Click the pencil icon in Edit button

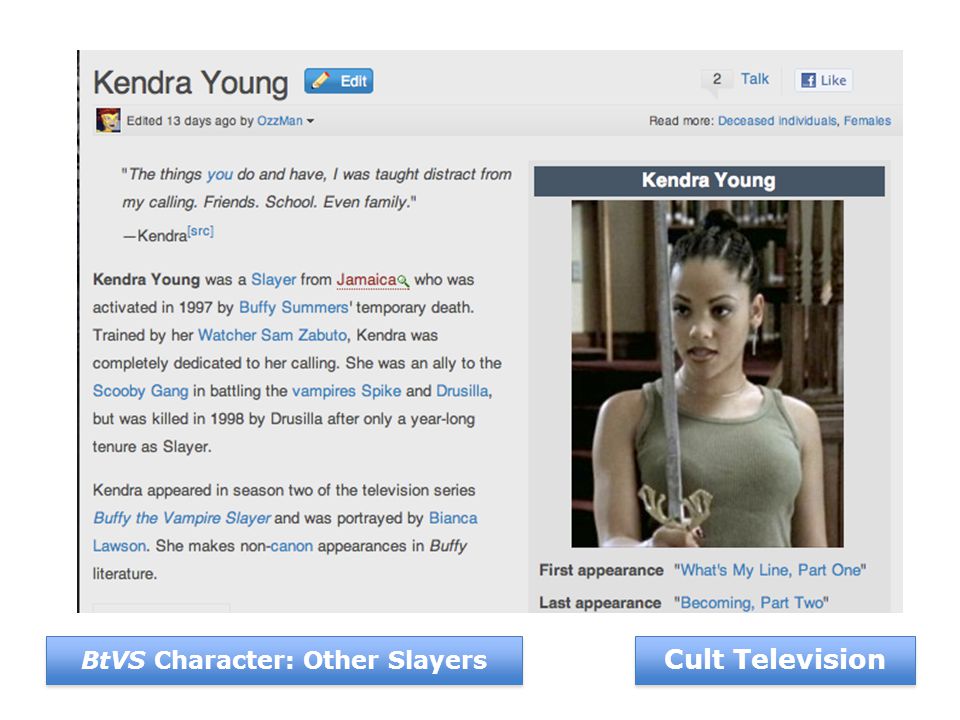point(321,80)
